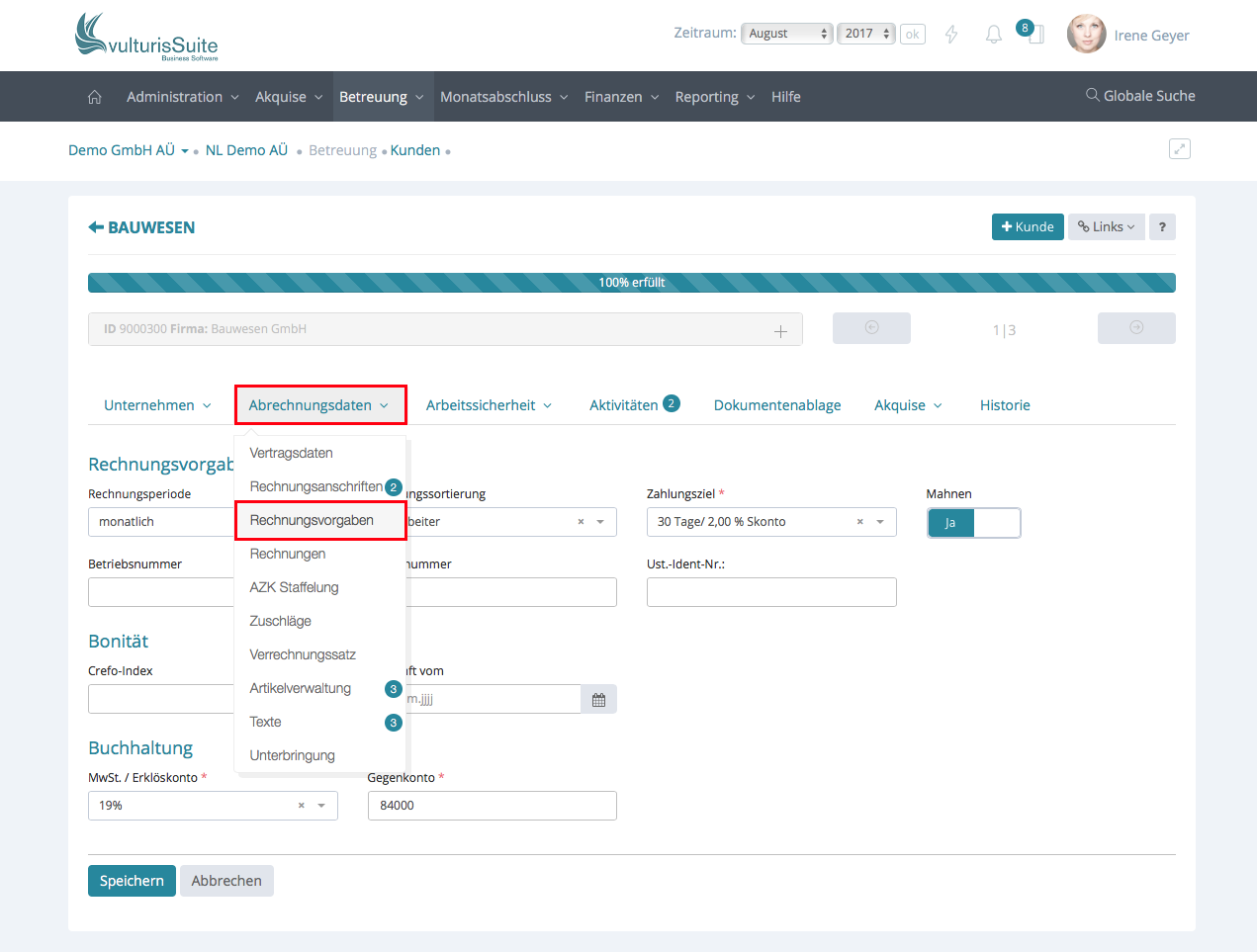Open the help question mark button
The image size is (1257, 952).
tap(1162, 227)
